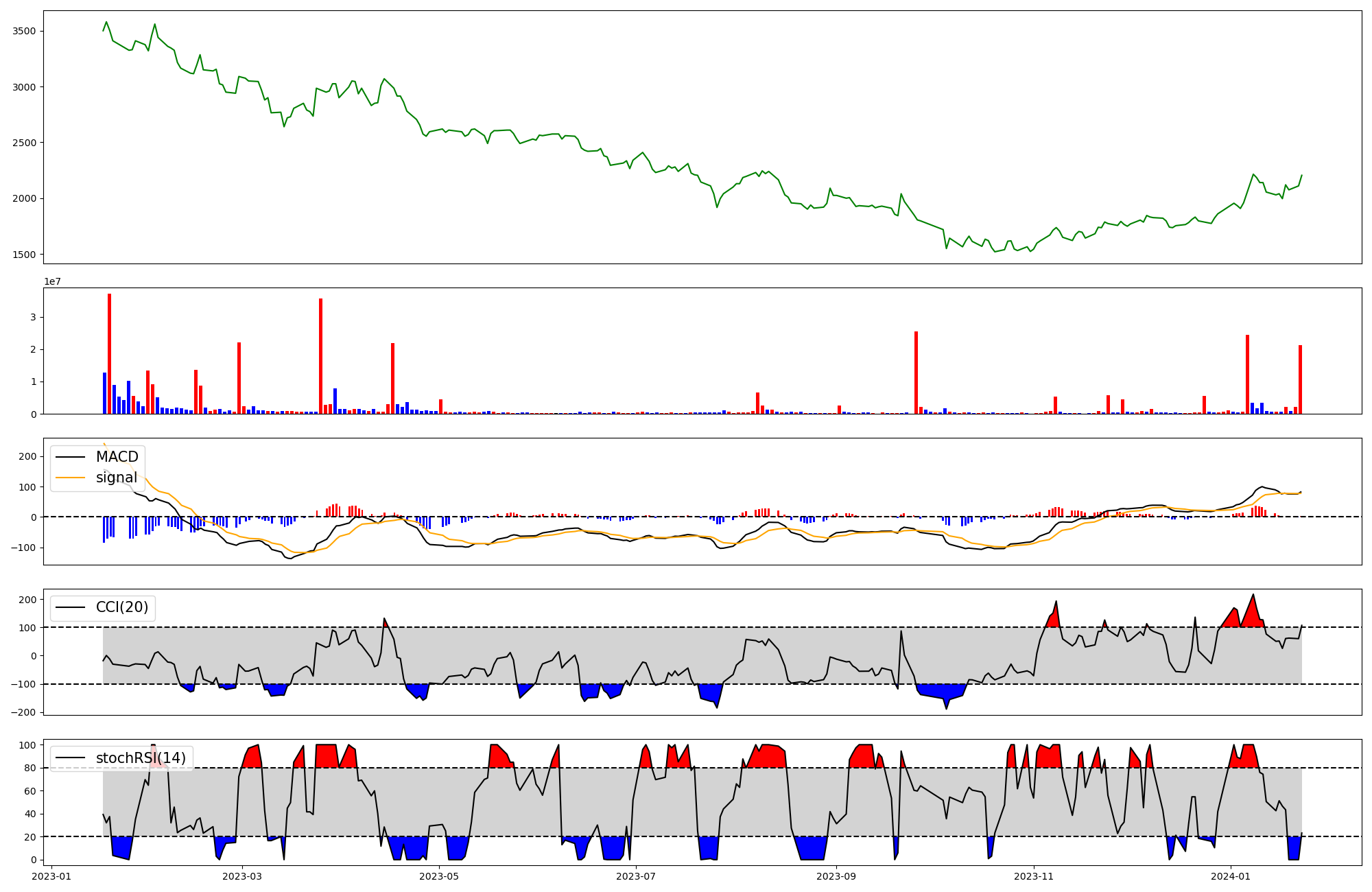1372x892 pixels.
Task: Click the 3000 price axis tick label
Action: point(24,87)
